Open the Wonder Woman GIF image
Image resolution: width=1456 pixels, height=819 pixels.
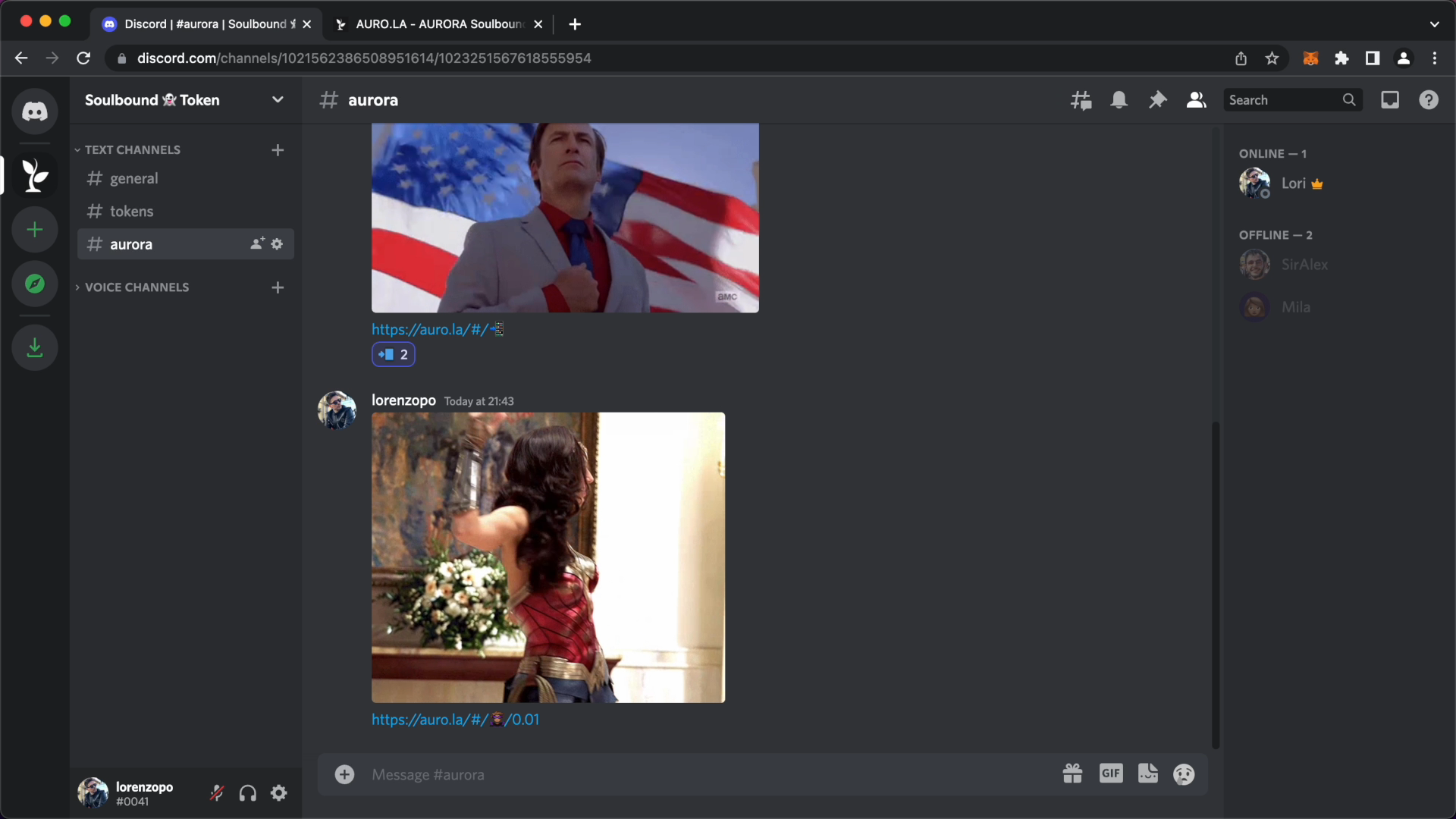tap(548, 557)
